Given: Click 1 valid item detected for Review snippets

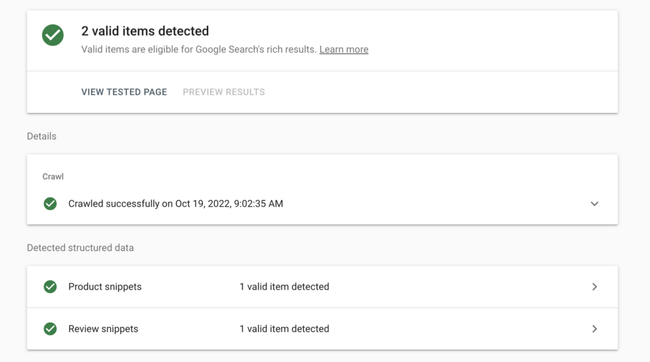Looking at the screenshot, I should pos(284,329).
